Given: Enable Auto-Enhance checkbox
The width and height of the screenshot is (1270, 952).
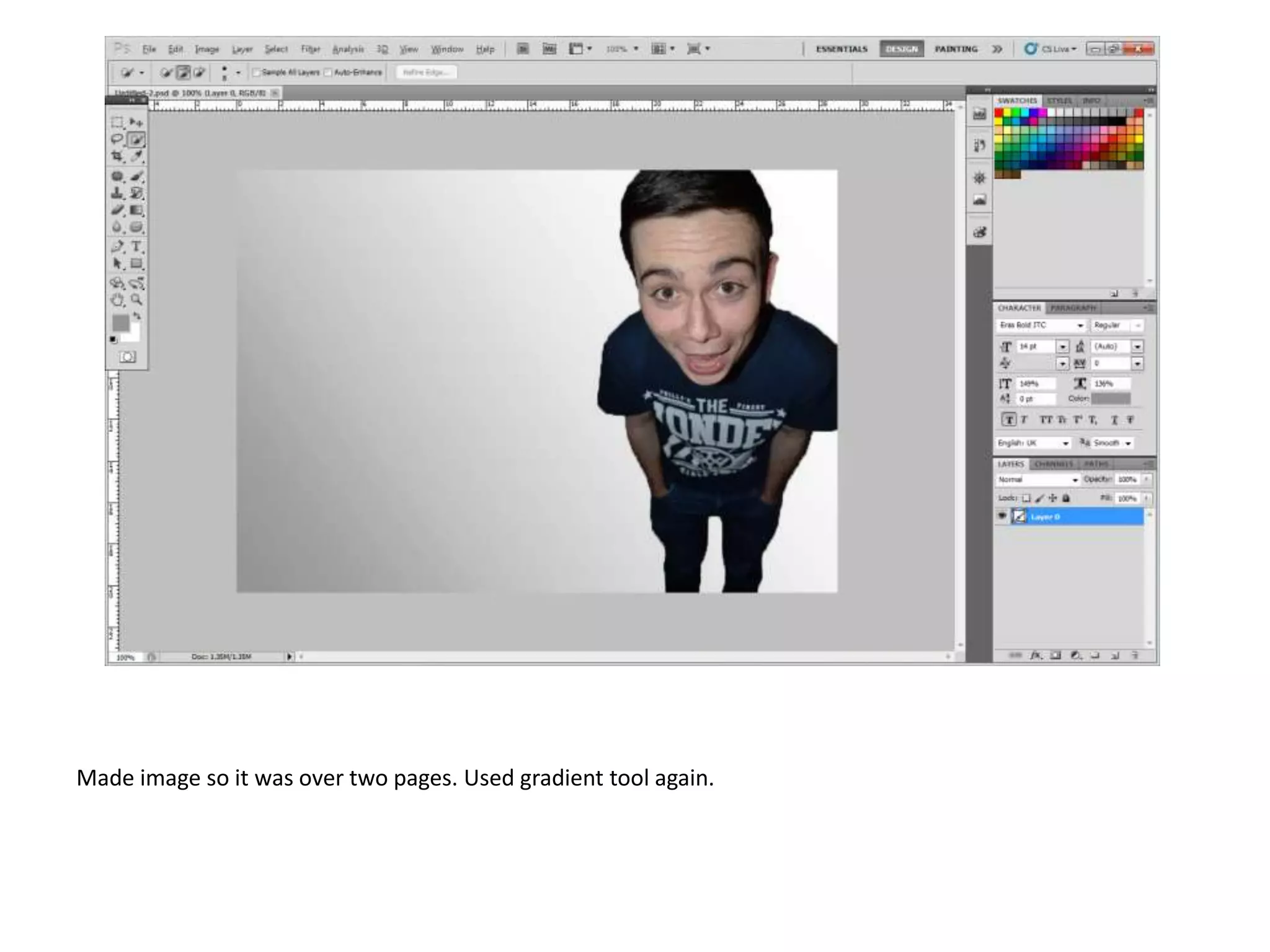Looking at the screenshot, I should 328,73.
